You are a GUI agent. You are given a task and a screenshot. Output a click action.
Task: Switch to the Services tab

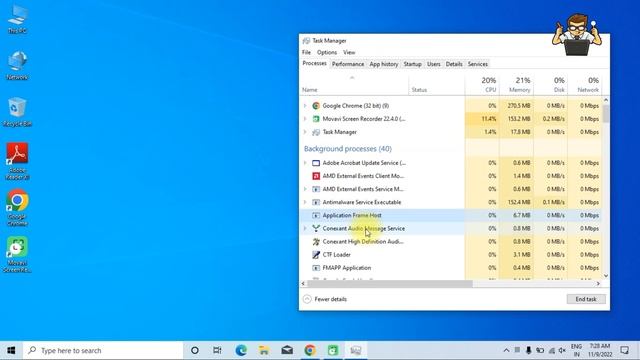[x=478, y=64]
